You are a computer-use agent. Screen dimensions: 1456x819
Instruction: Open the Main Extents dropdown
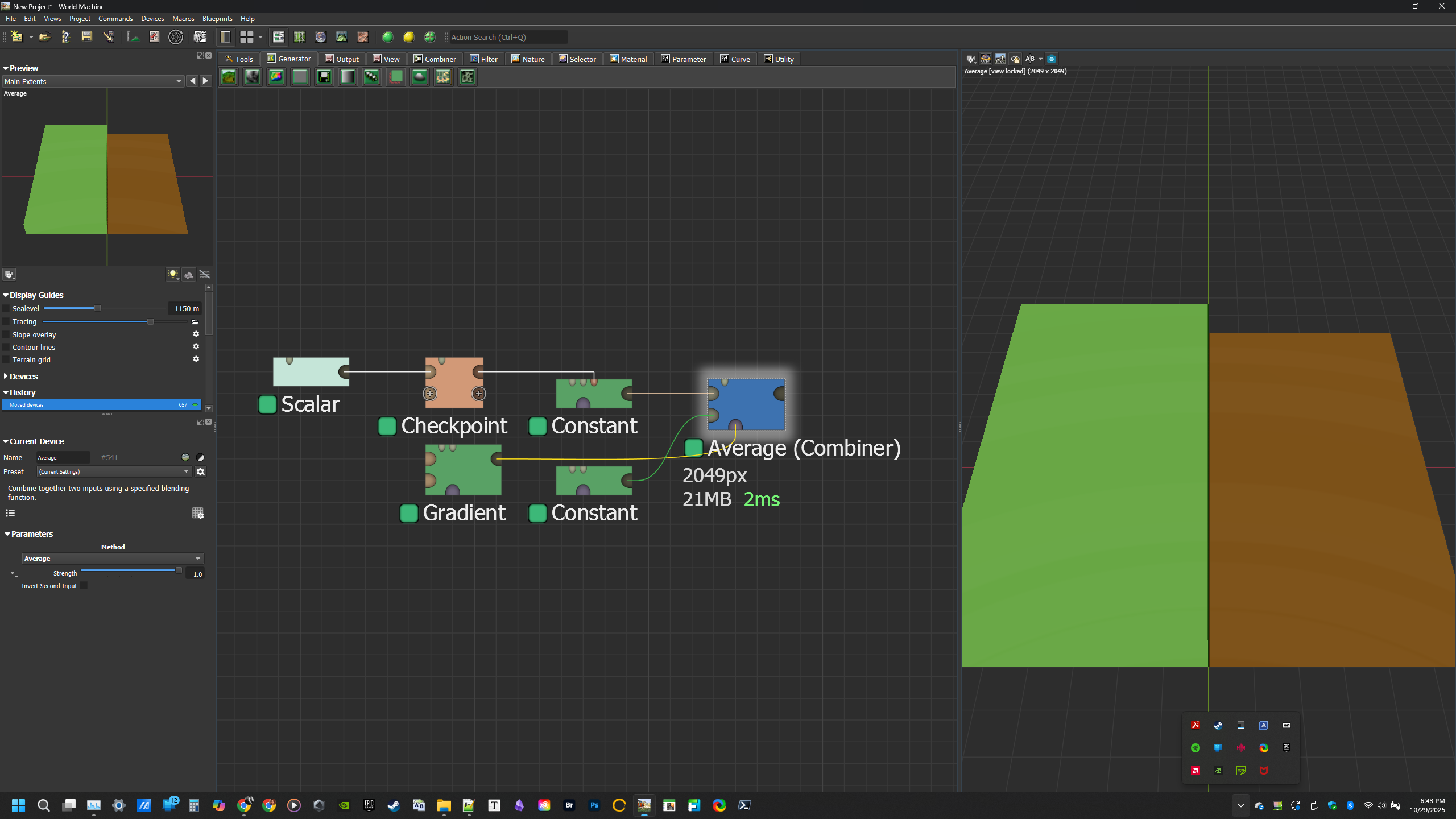click(93, 81)
